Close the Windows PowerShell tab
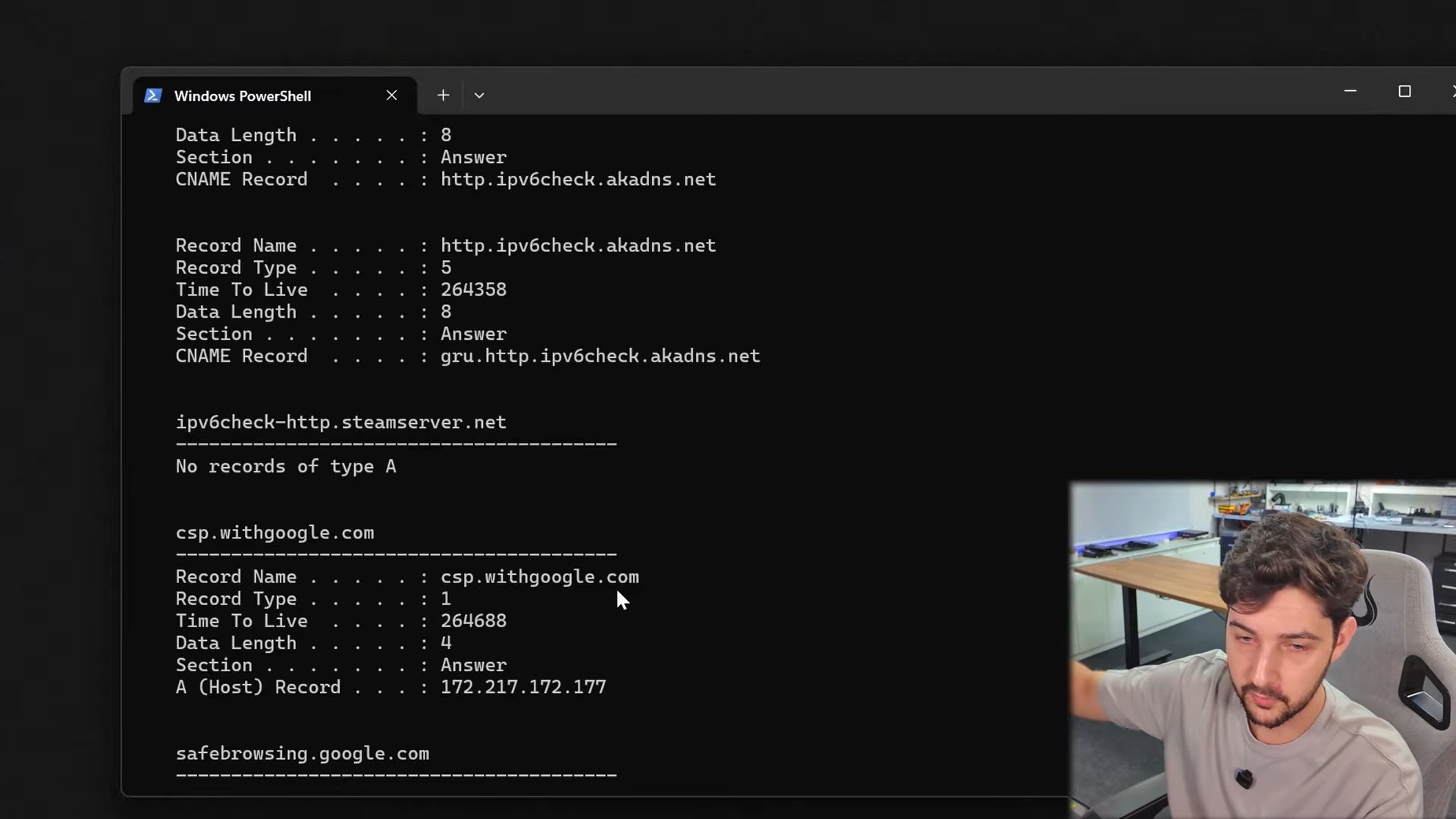Viewport: 1456px width, 819px height. click(391, 96)
